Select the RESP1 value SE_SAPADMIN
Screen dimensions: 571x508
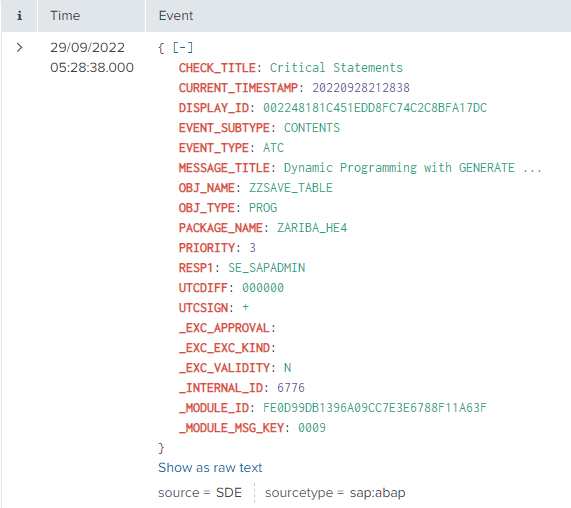click(x=267, y=268)
